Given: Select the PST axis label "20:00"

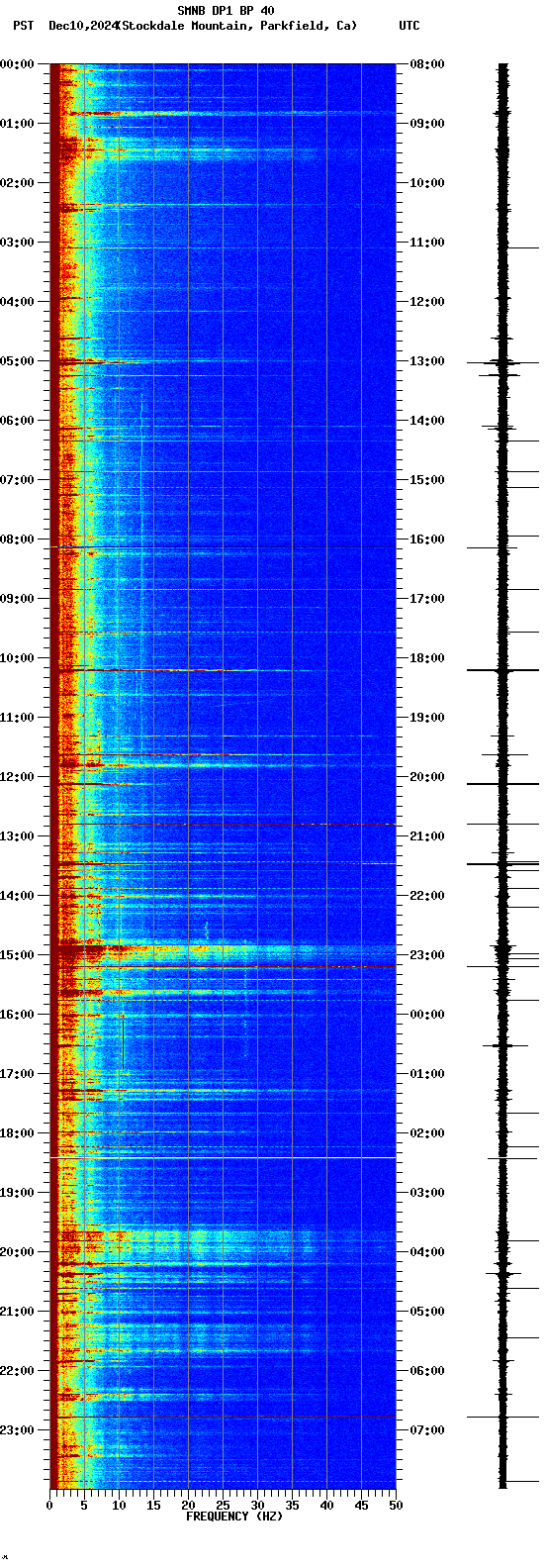Looking at the screenshot, I should pos(17,1252).
